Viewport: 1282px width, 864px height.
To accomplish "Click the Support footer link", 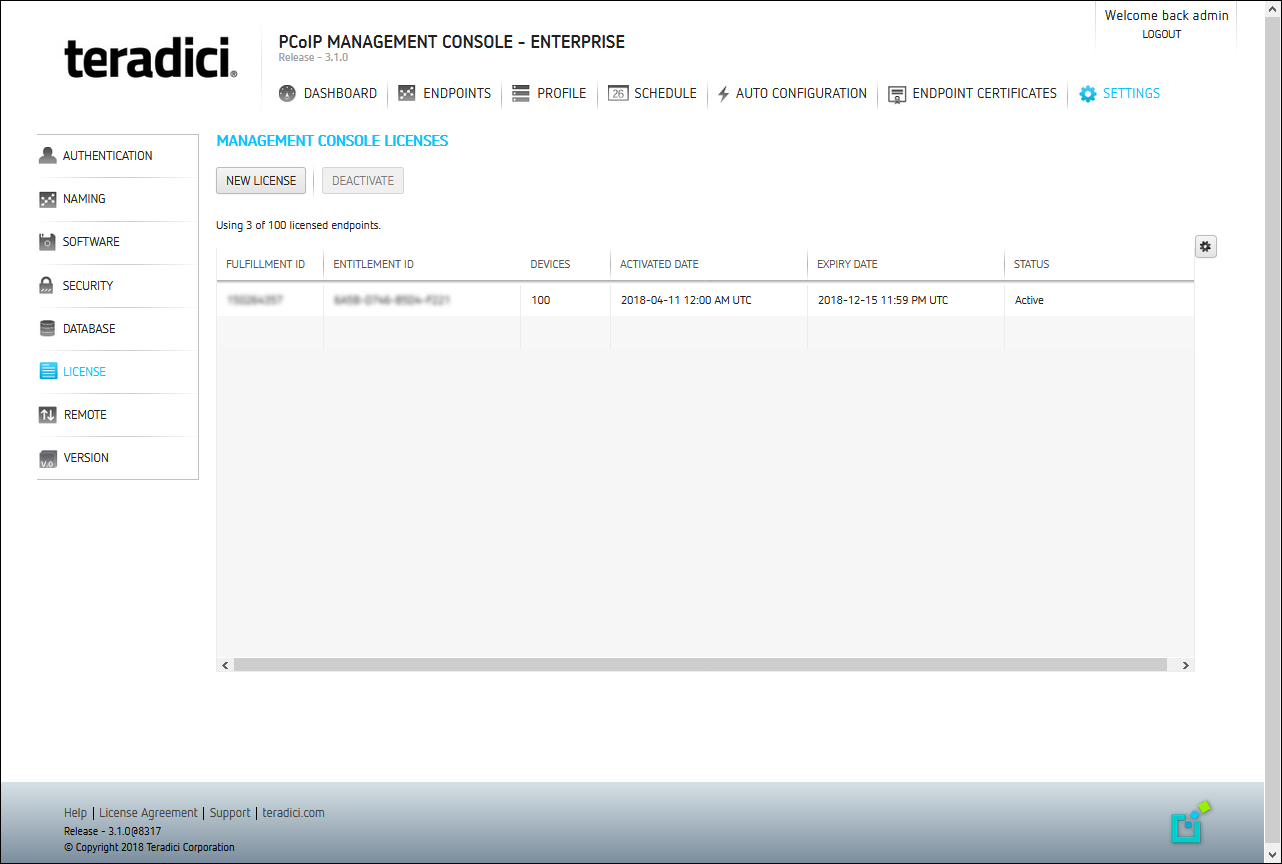I will pos(230,813).
